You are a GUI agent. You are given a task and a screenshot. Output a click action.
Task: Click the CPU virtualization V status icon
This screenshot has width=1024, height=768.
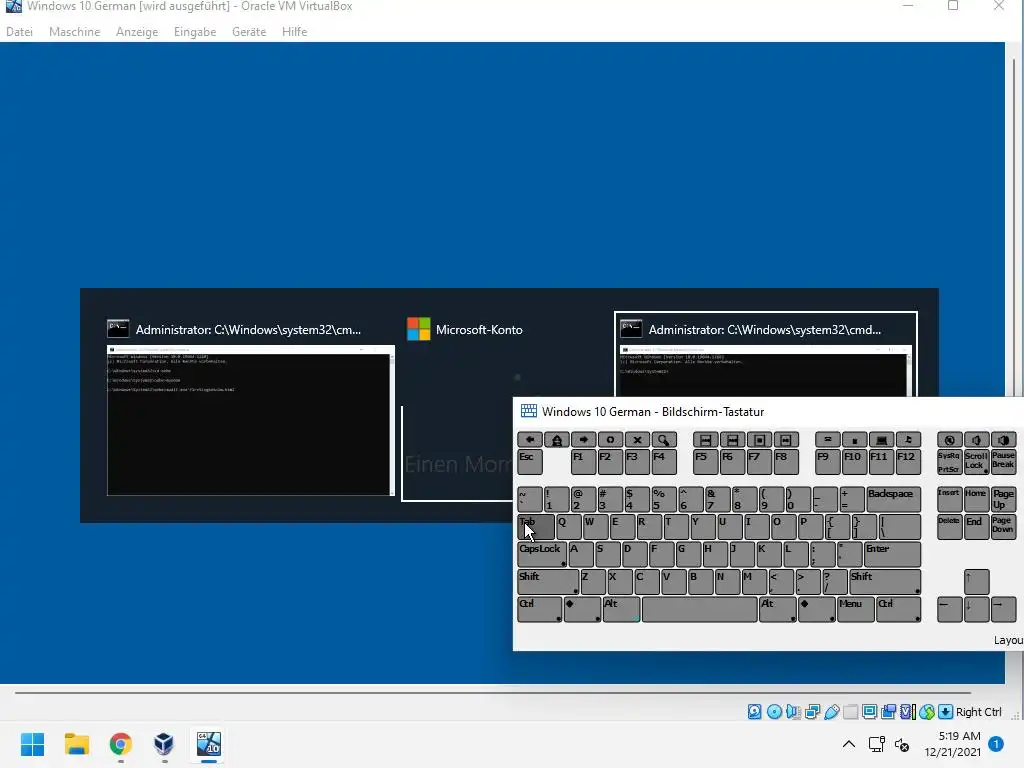coord(908,712)
